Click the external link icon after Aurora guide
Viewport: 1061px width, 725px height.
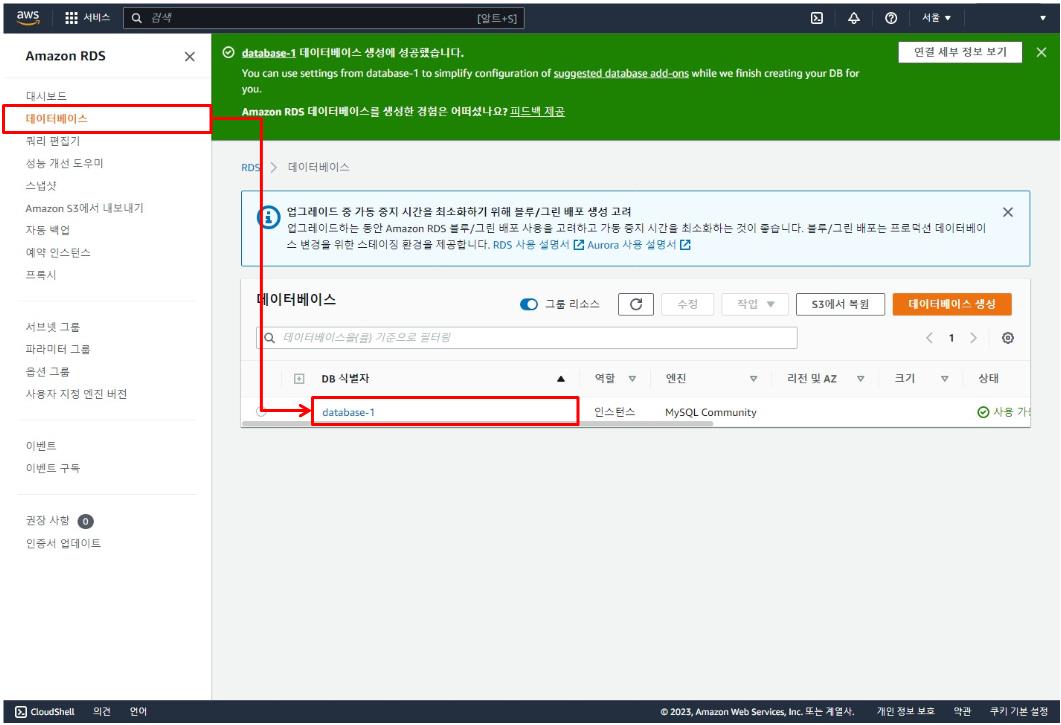pyautogui.click(x=685, y=245)
